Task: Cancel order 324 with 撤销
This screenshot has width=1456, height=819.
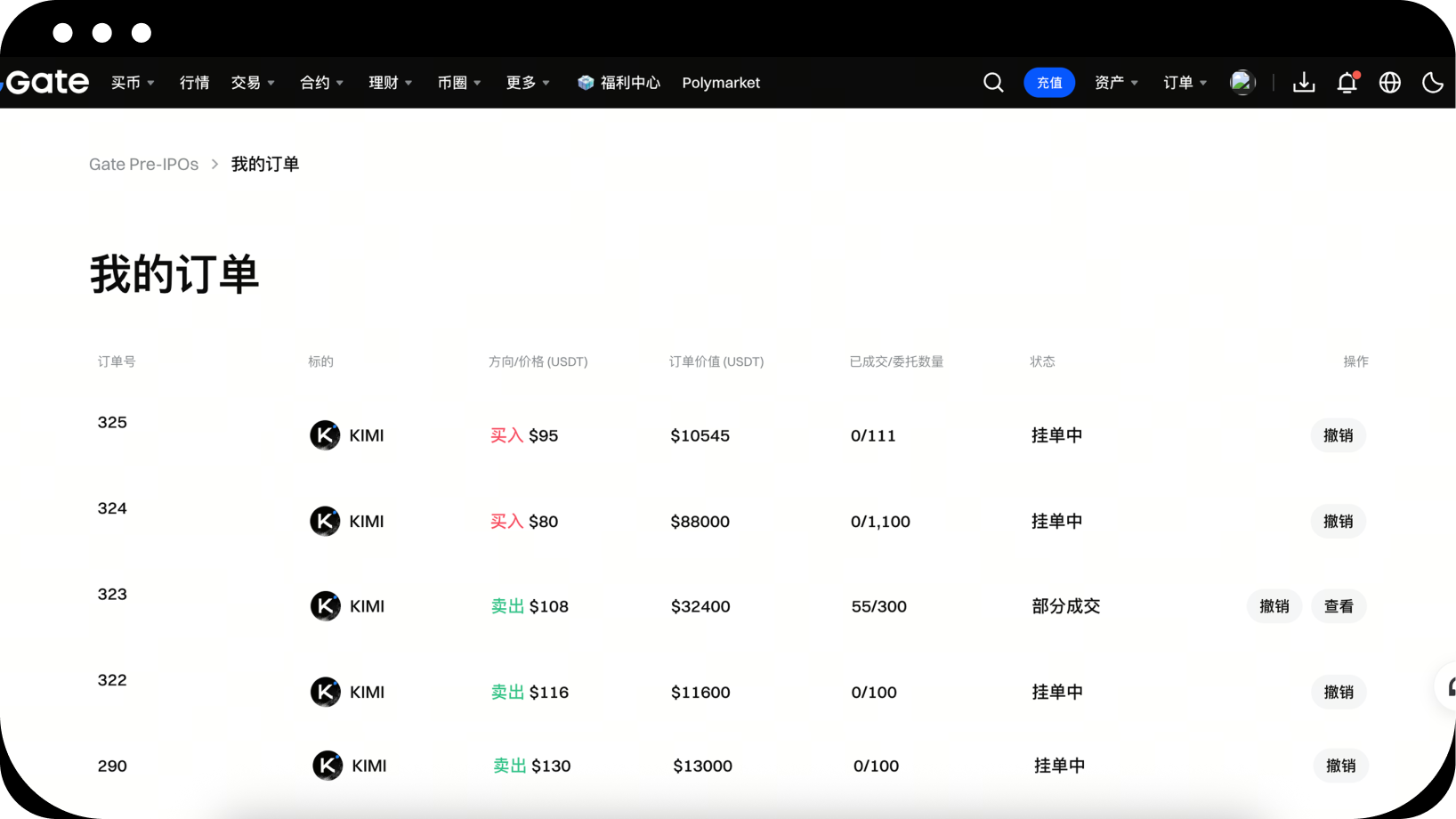Action: [1339, 521]
